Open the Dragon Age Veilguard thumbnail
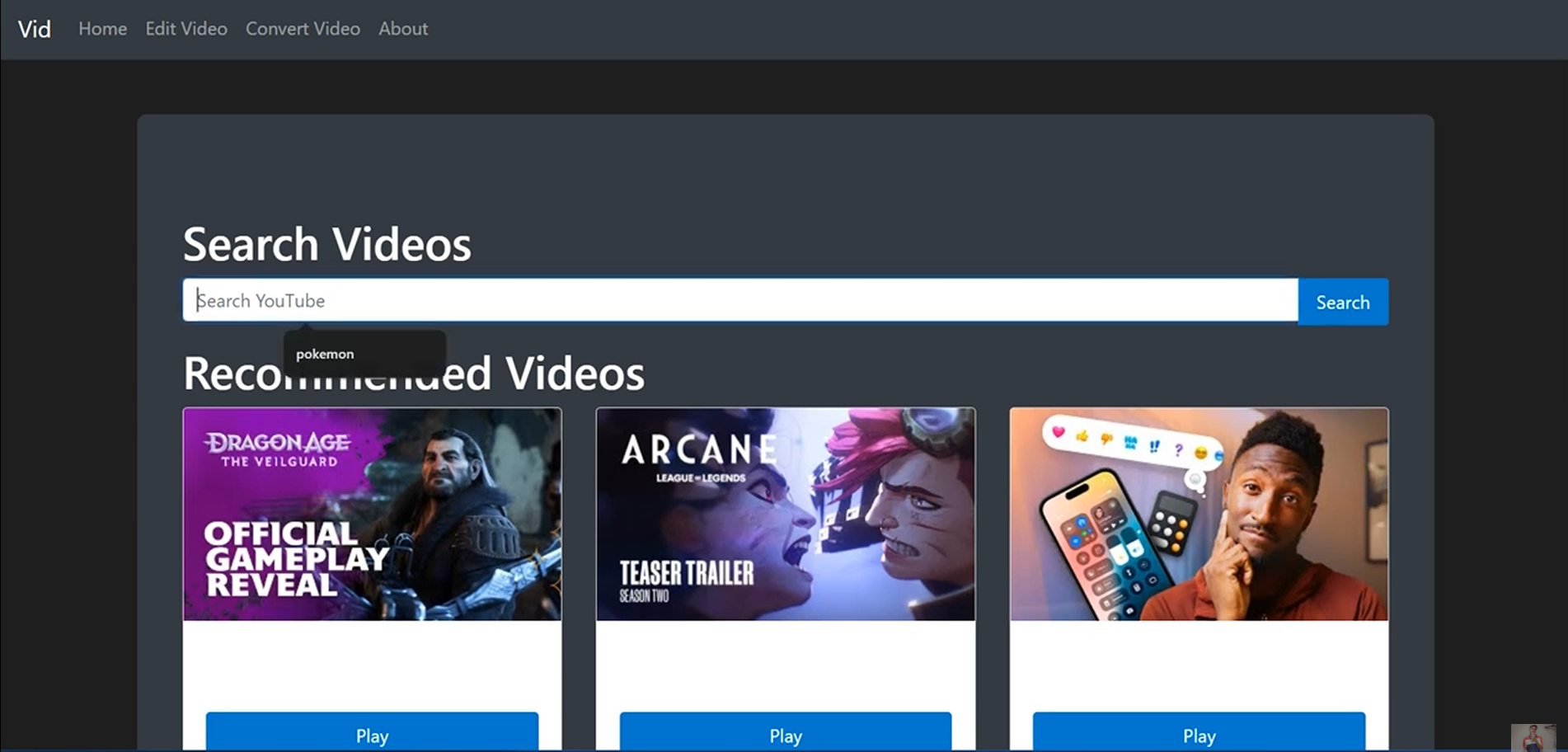This screenshot has height=752, width=1568. (x=372, y=514)
